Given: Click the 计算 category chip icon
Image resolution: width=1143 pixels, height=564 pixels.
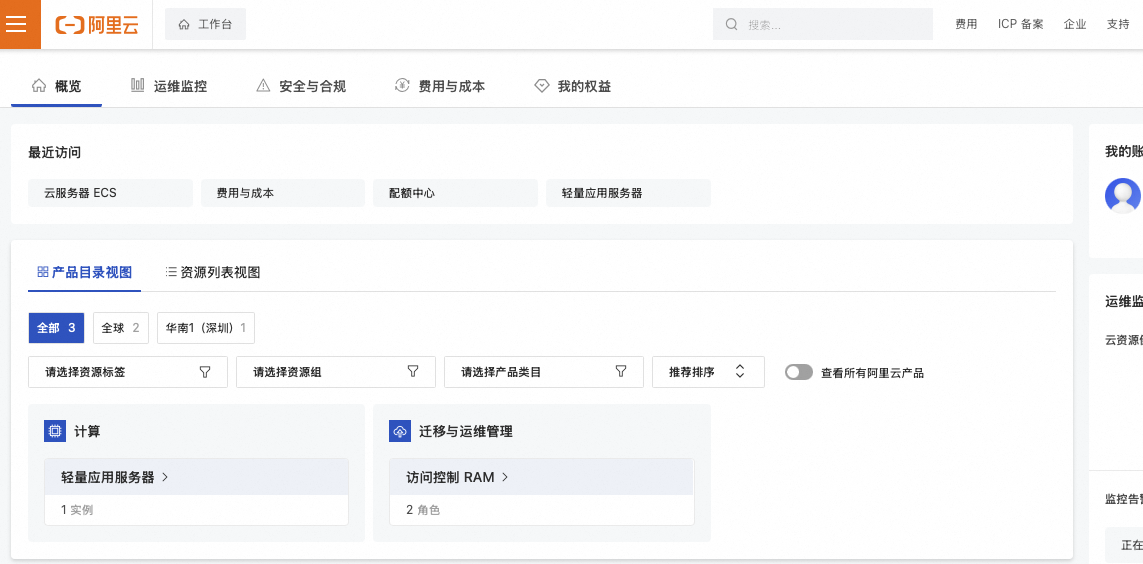Looking at the screenshot, I should [55, 431].
